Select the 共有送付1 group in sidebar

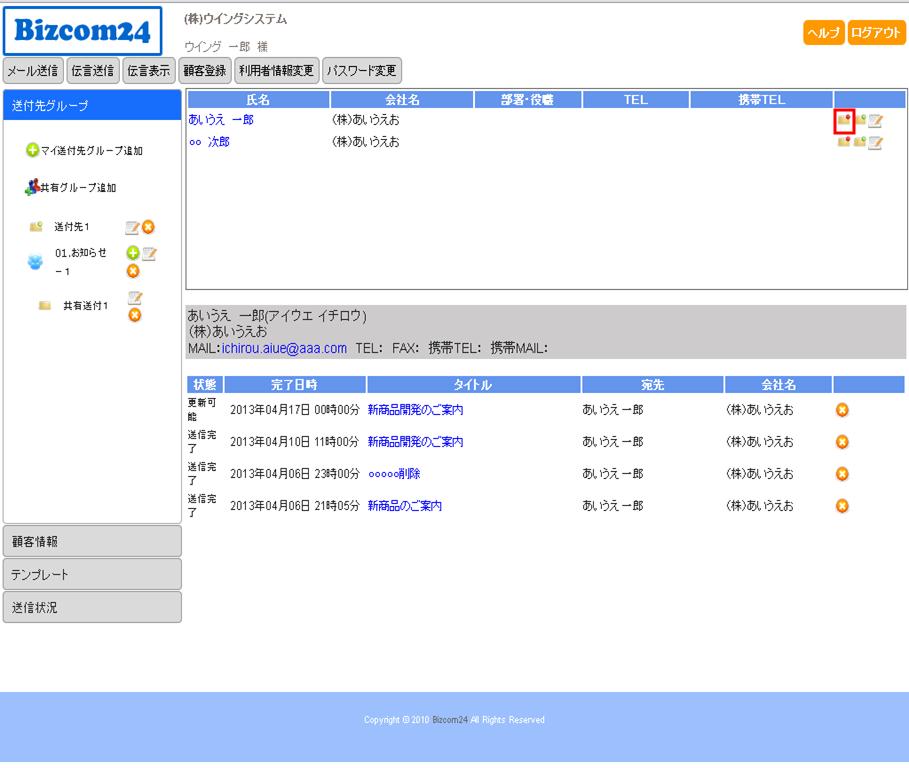coord(85,306)
